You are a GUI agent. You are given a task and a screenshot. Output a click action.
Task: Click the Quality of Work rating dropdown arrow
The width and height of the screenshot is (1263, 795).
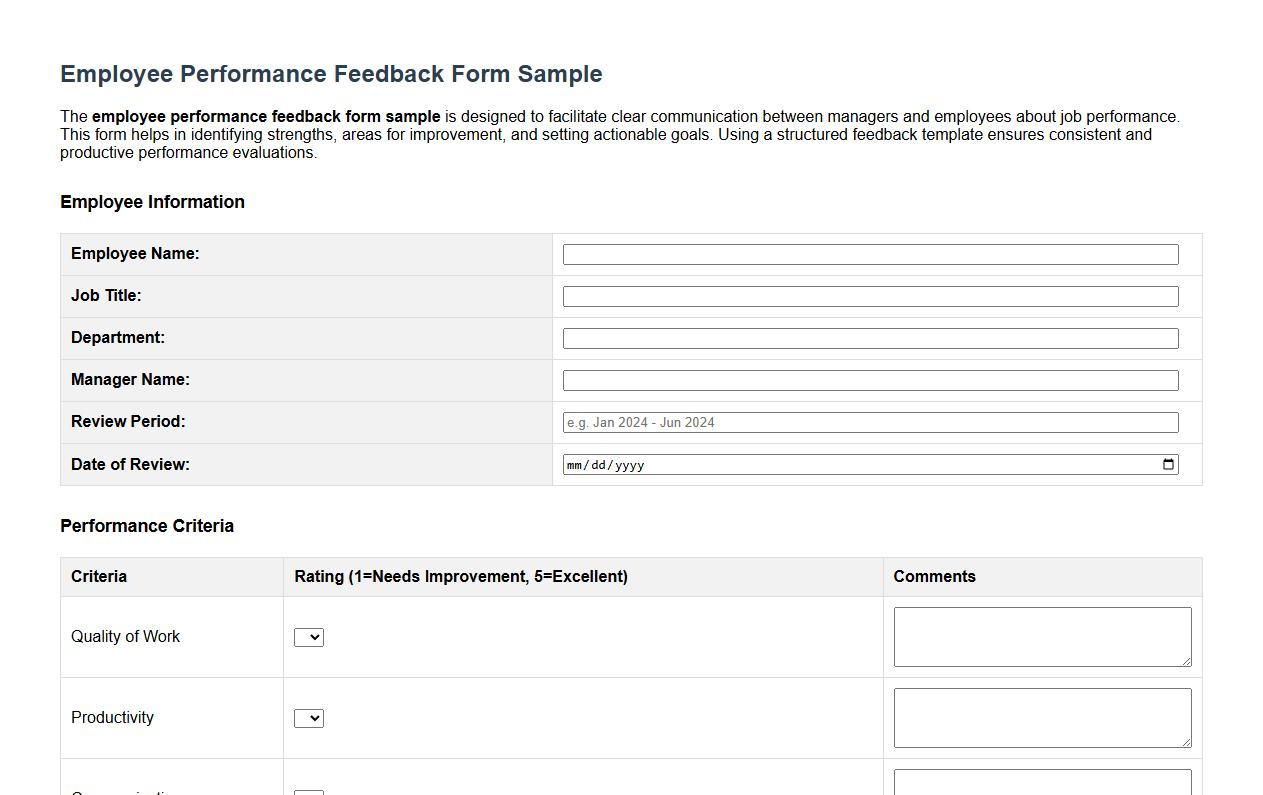pyautogui.click(x=315, y=637)
